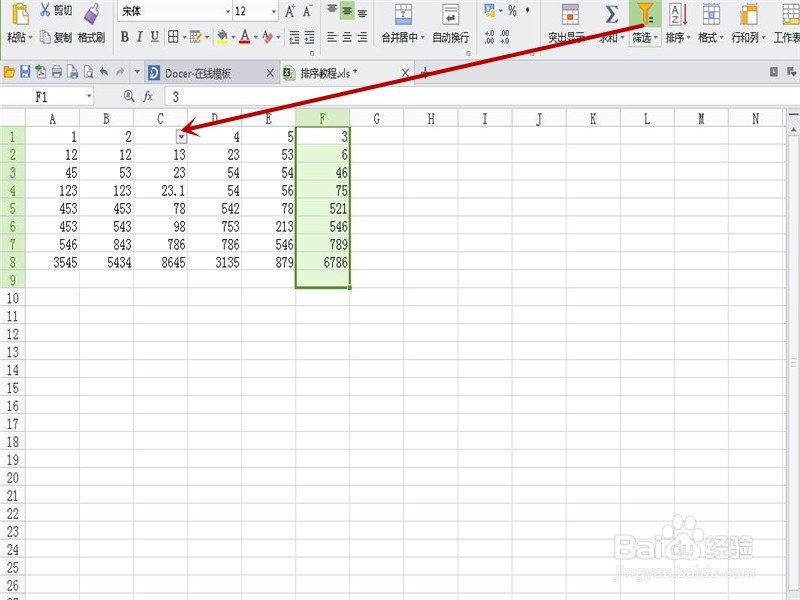The width and height of the screenshot is (800, 600).
Task: Click the formula bar containing 3
Action: pos(480,96)
